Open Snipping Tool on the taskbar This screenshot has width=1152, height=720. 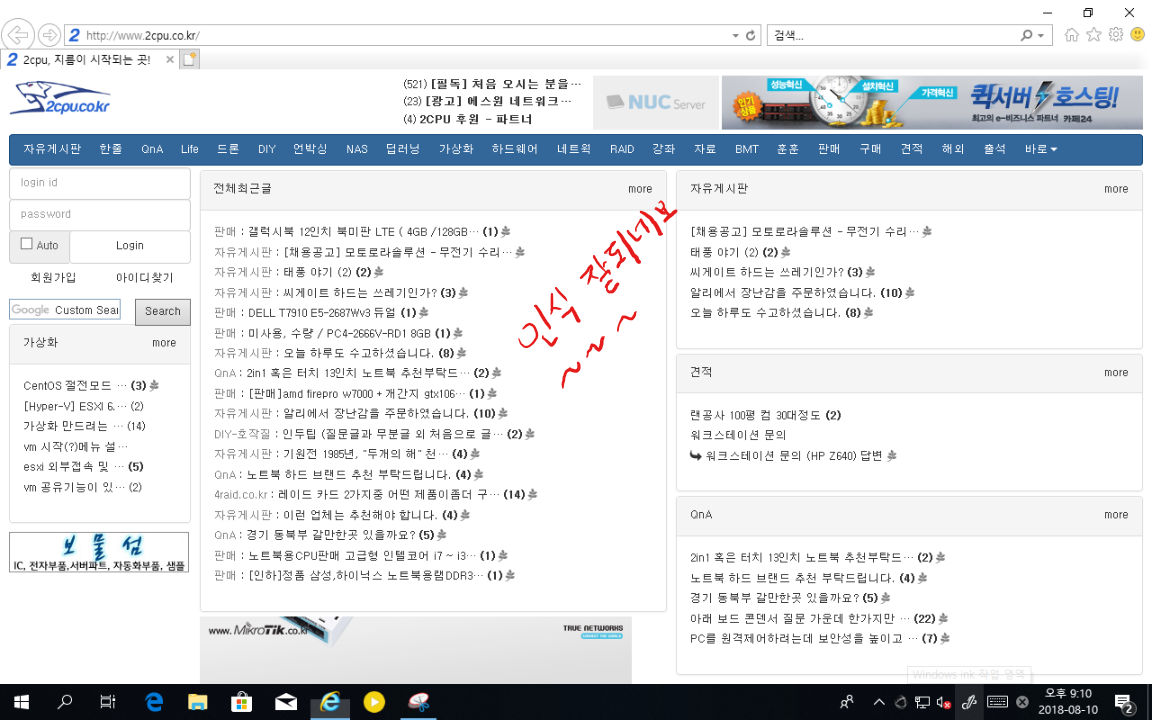point(418,702)
